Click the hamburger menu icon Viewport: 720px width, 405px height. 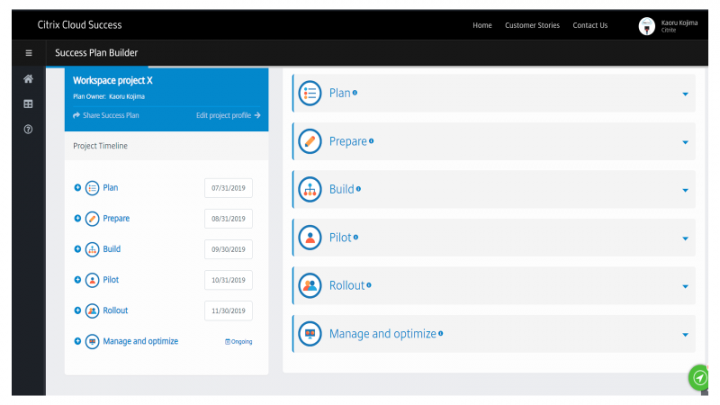coord(28,53)
